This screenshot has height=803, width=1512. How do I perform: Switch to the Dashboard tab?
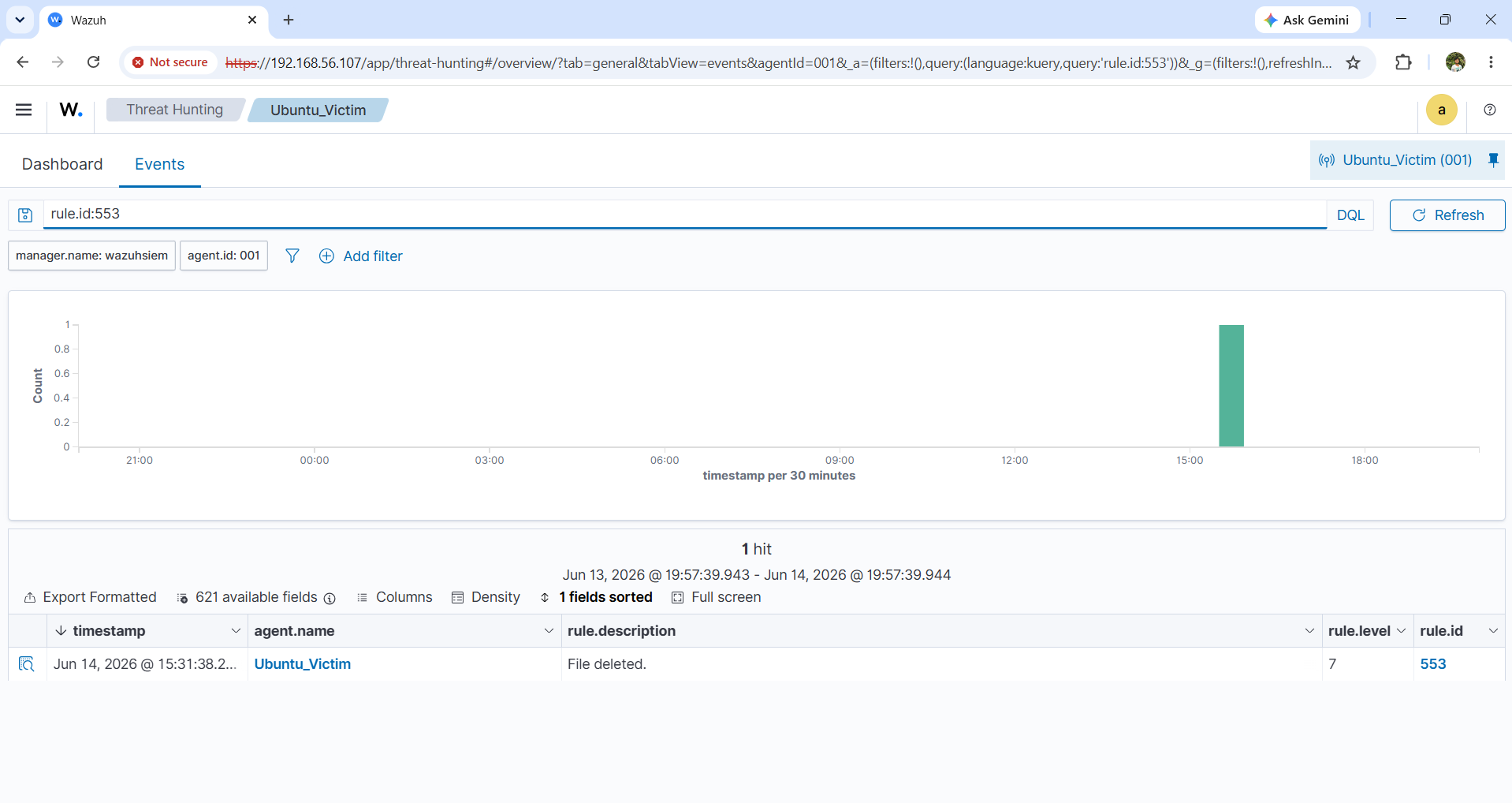pos(62,164)
